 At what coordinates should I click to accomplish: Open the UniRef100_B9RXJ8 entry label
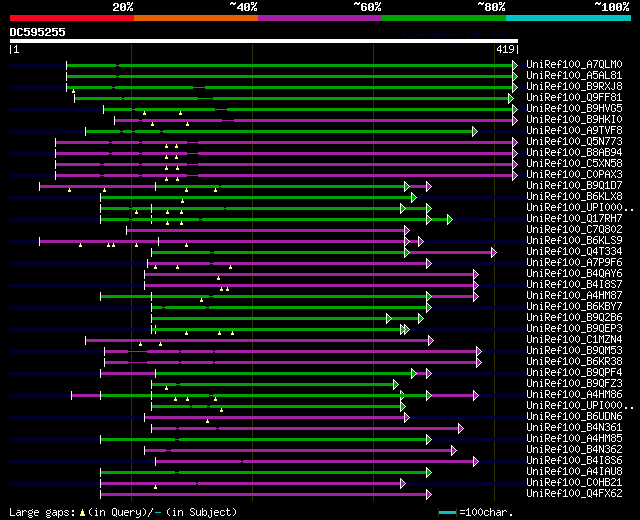tap(574, 87)
